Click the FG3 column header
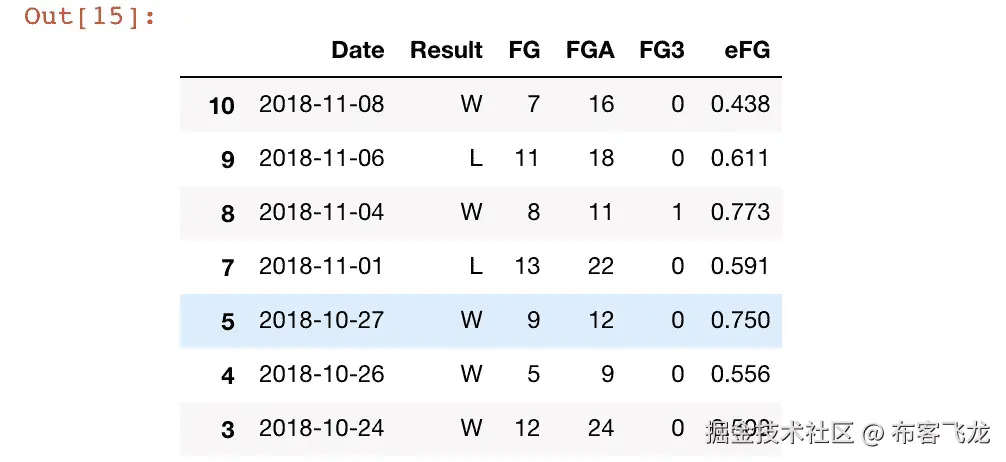 tap(661, 50)
